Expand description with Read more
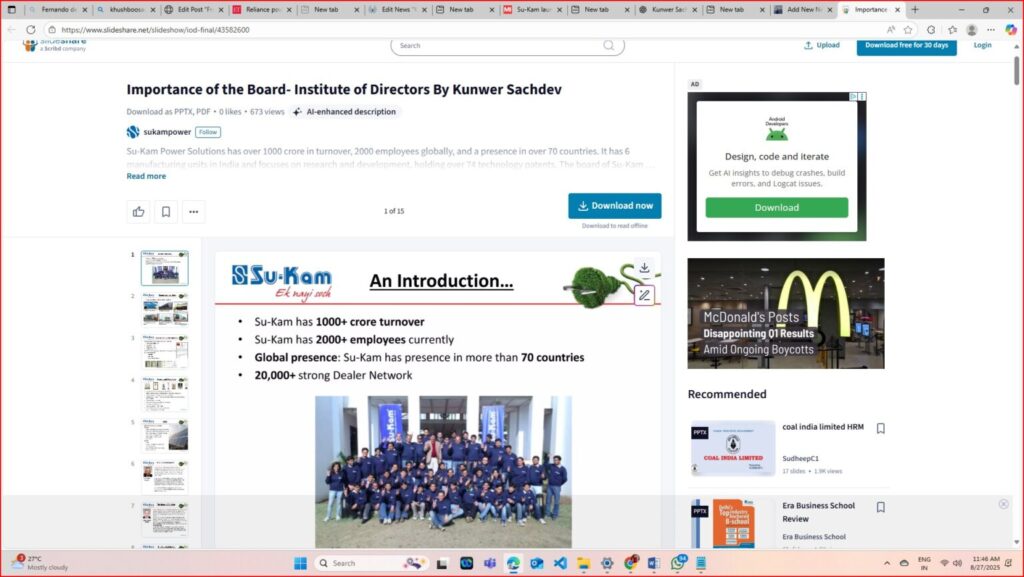Screen dimensions: 1024x577 146,176
